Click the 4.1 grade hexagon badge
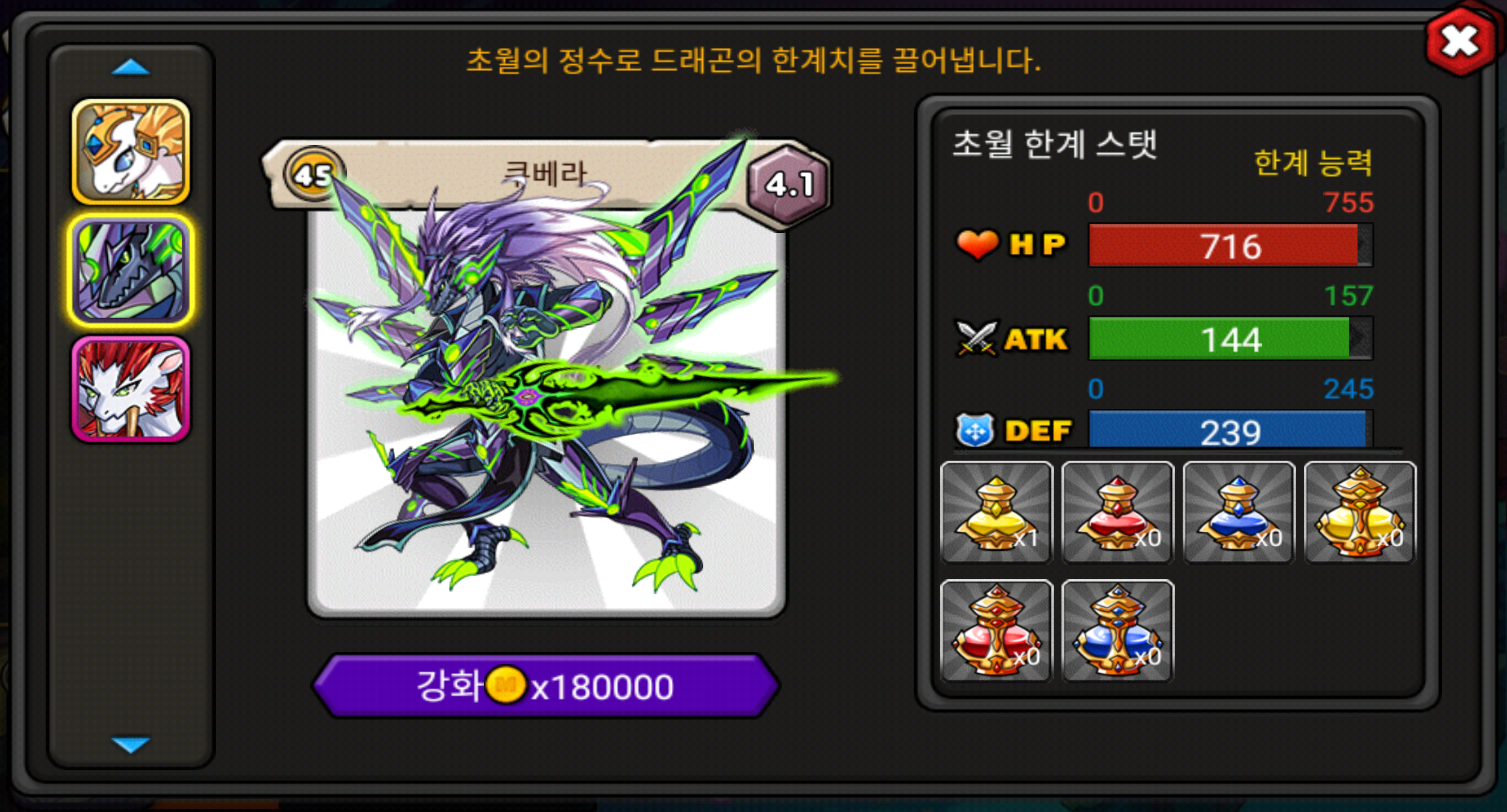 click(x=788, y=184)
